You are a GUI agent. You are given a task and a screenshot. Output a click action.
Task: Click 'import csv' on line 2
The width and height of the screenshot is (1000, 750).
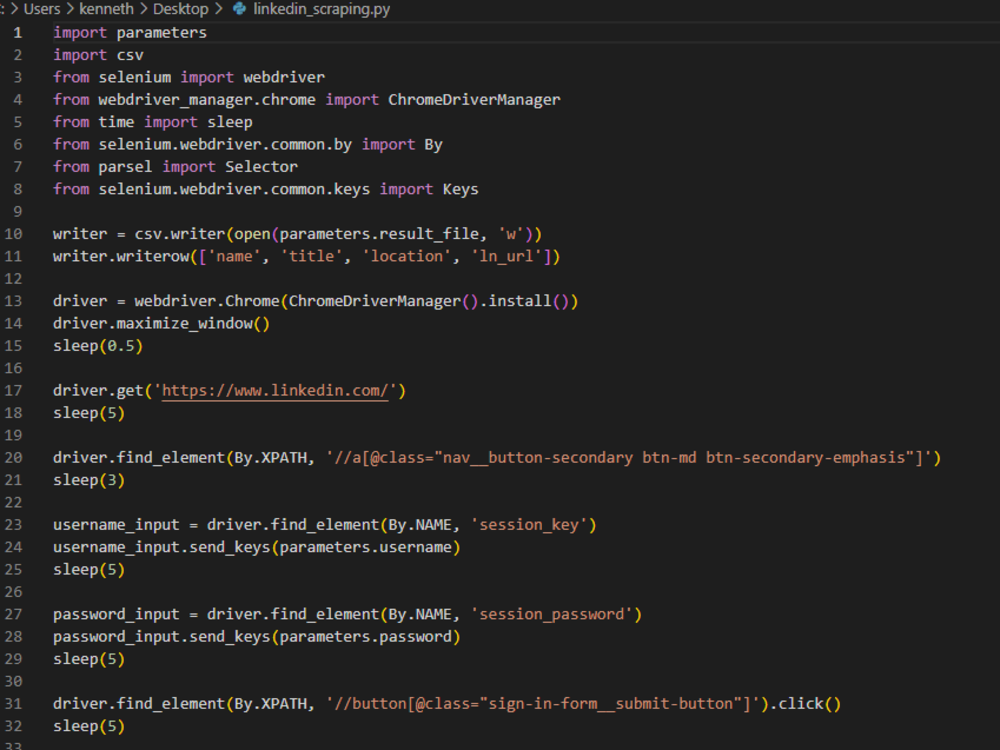(x=98, y=55)
